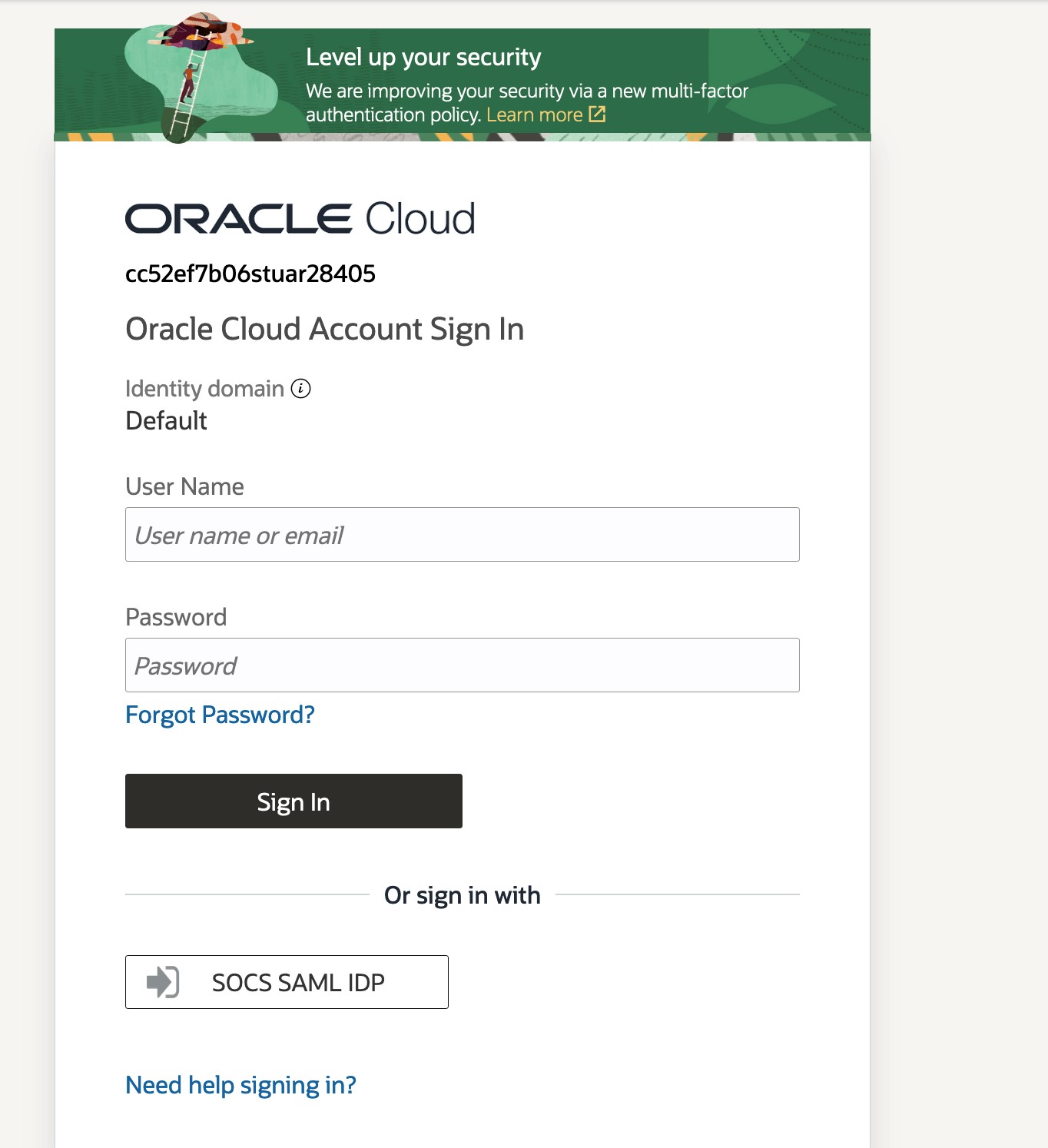The image size is (1048, 1148).
Task: Click the Oracle Cloud Account Sign In heading
Action: tap(324, 330)
